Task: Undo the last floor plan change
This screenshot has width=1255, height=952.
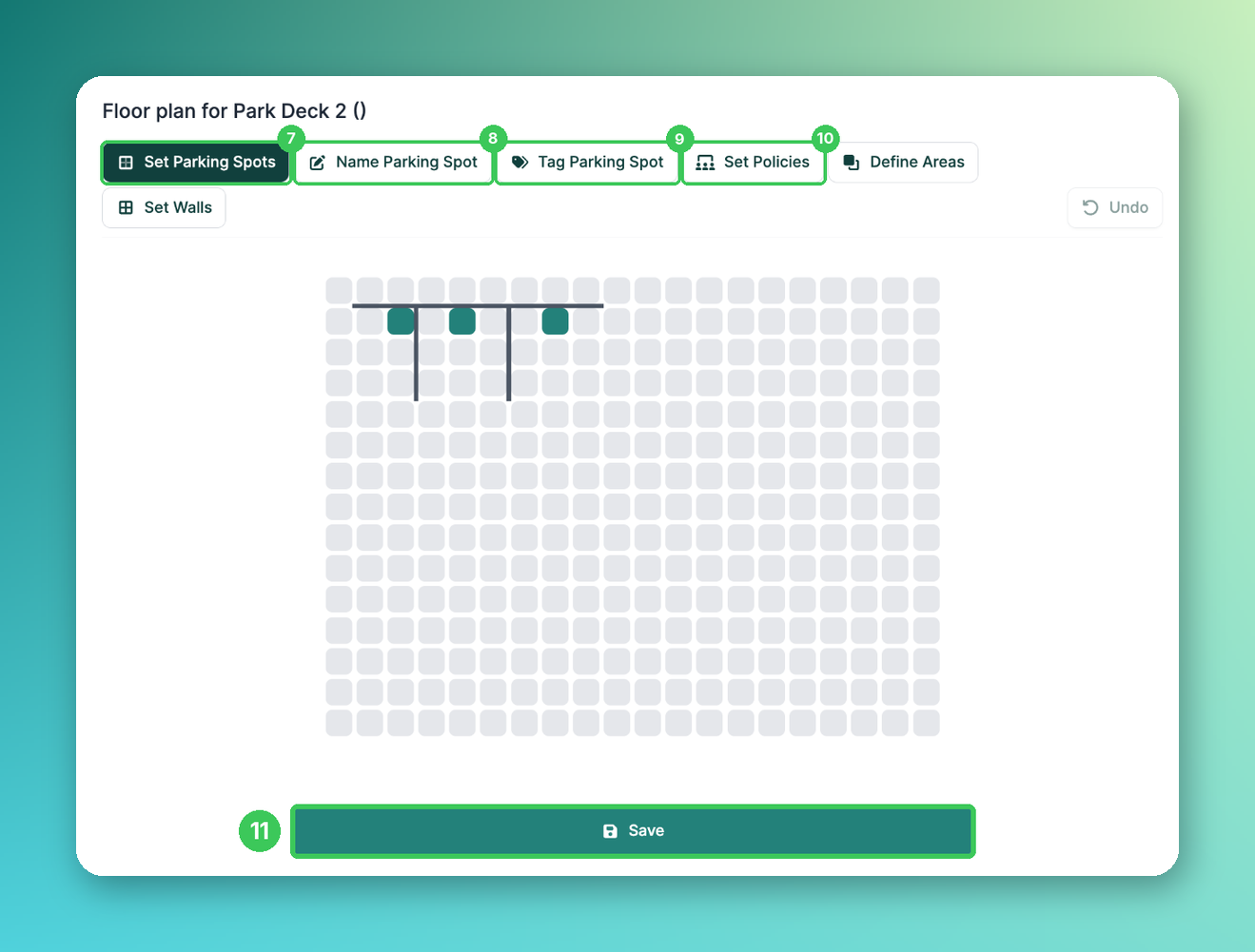Action: click(x=1115, y=207)
